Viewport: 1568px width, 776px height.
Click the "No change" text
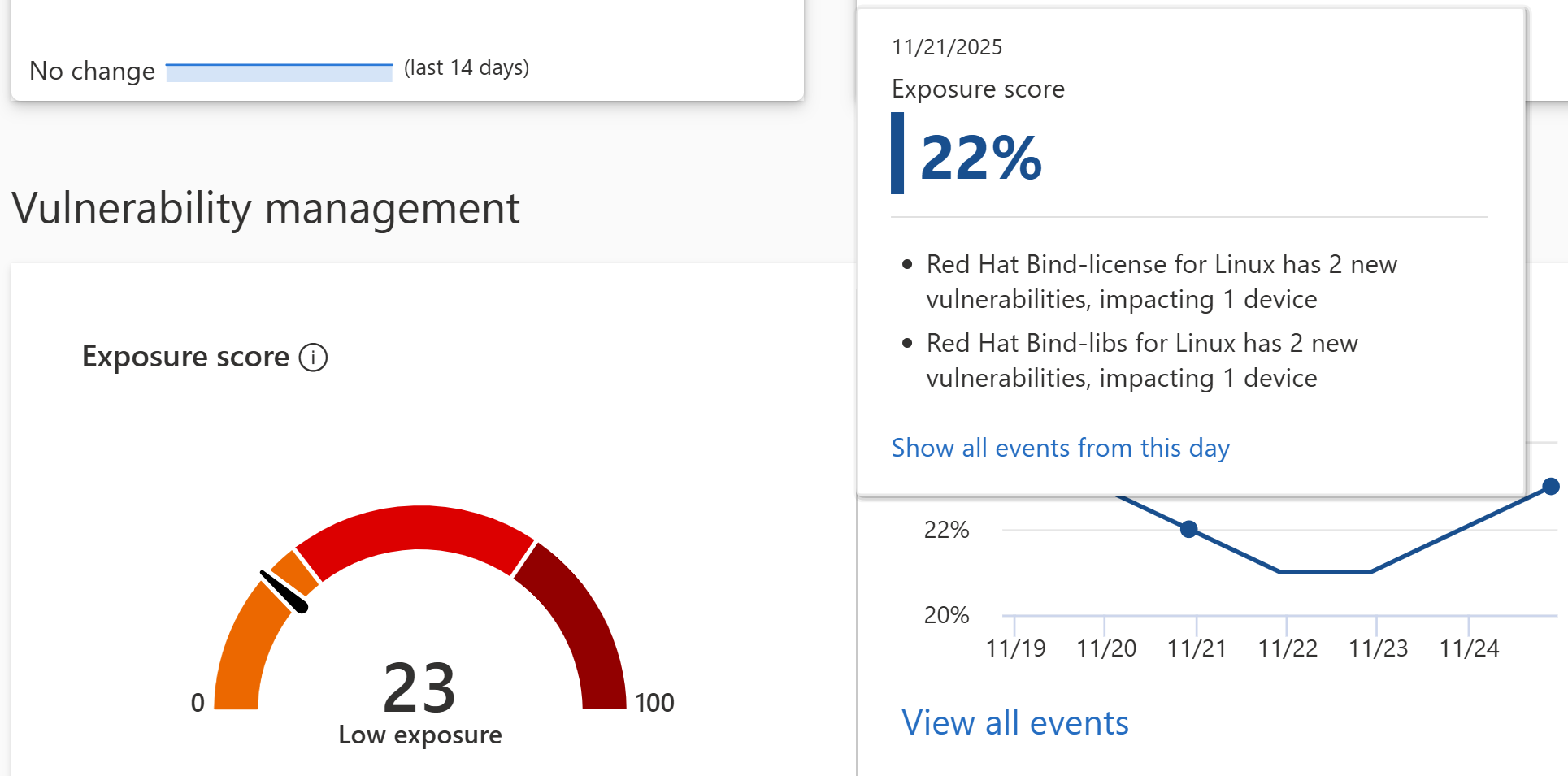[92, 71]
